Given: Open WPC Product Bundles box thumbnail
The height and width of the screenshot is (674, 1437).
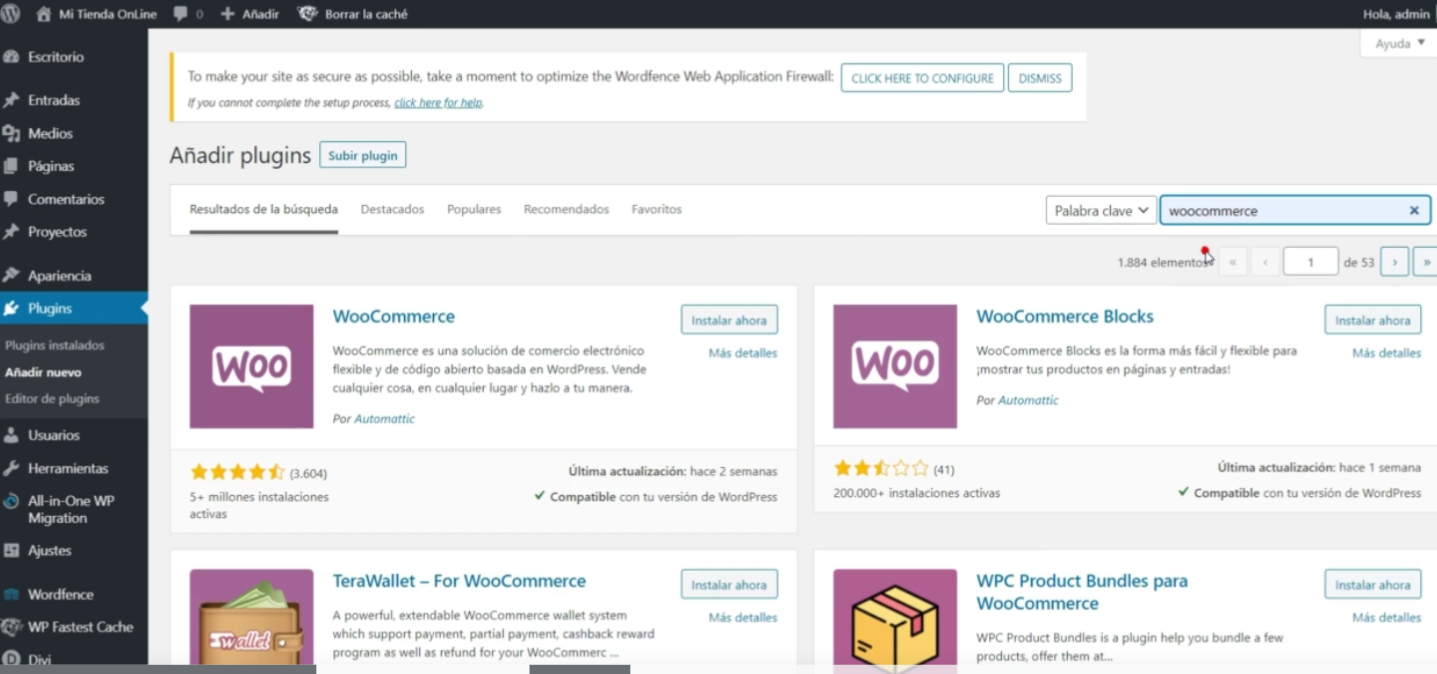Looking at the screenshot, I should pos(895,617).
